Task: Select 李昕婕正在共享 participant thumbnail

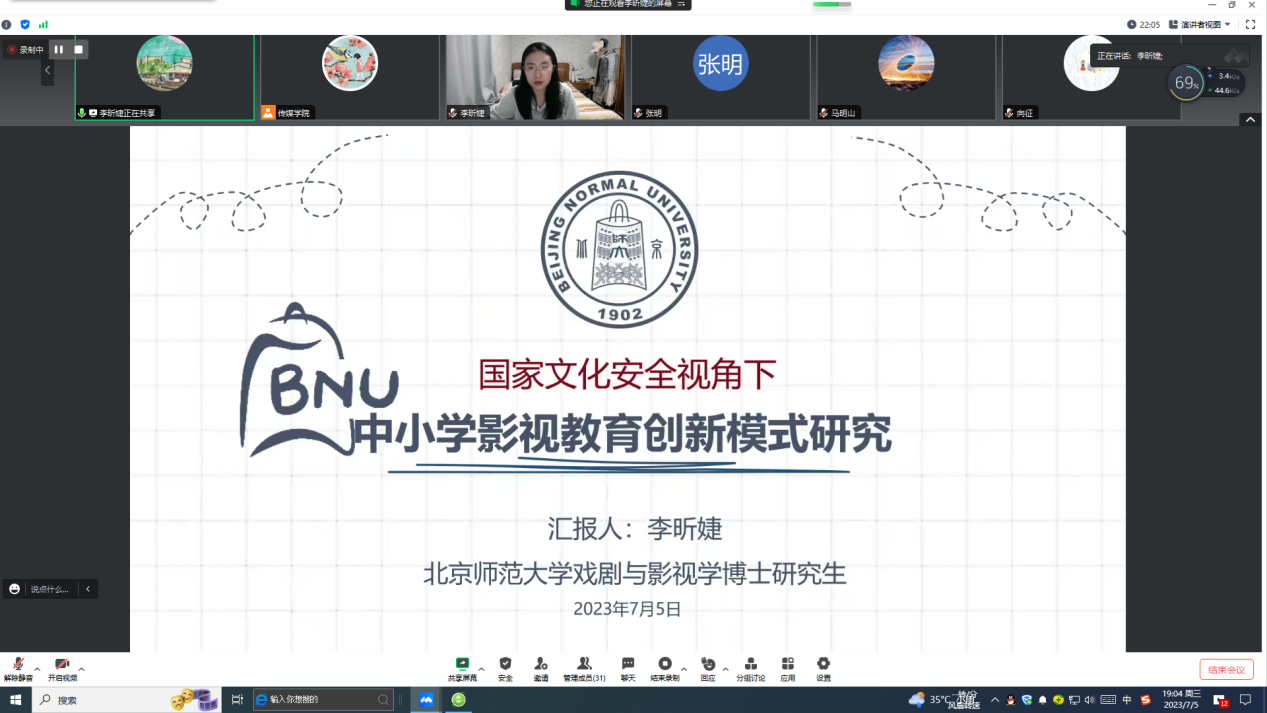Action: [x=165, y=78]
